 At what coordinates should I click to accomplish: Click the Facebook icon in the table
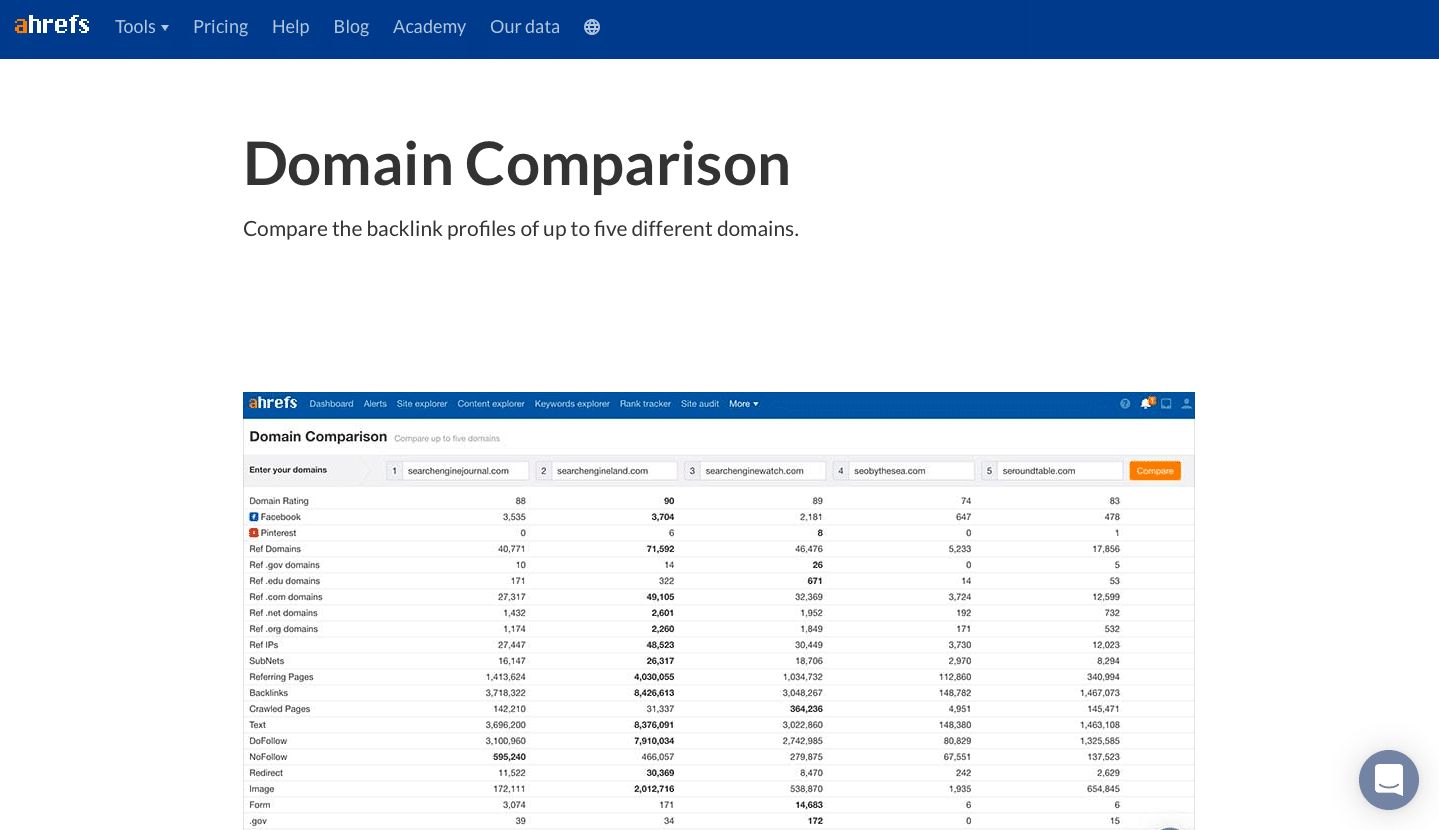pos(254,517)
